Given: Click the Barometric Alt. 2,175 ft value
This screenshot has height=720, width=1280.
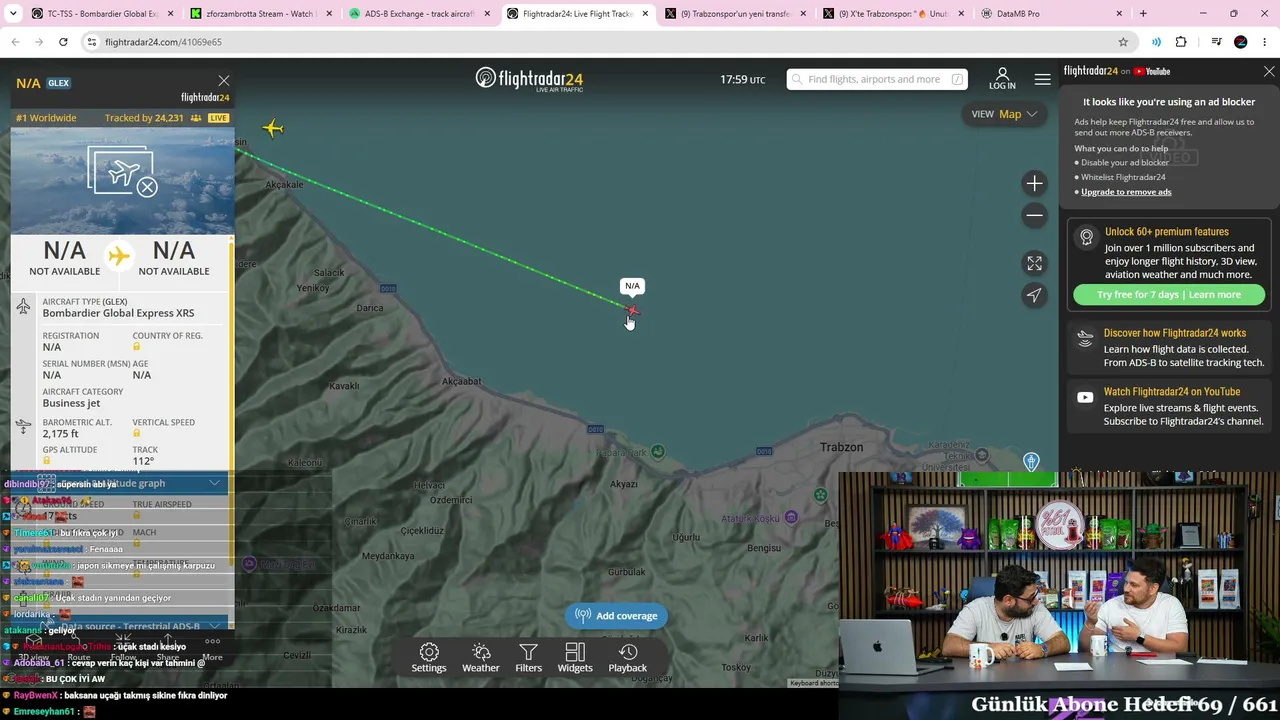Looking at the screenshot, I should click(60, 434).
